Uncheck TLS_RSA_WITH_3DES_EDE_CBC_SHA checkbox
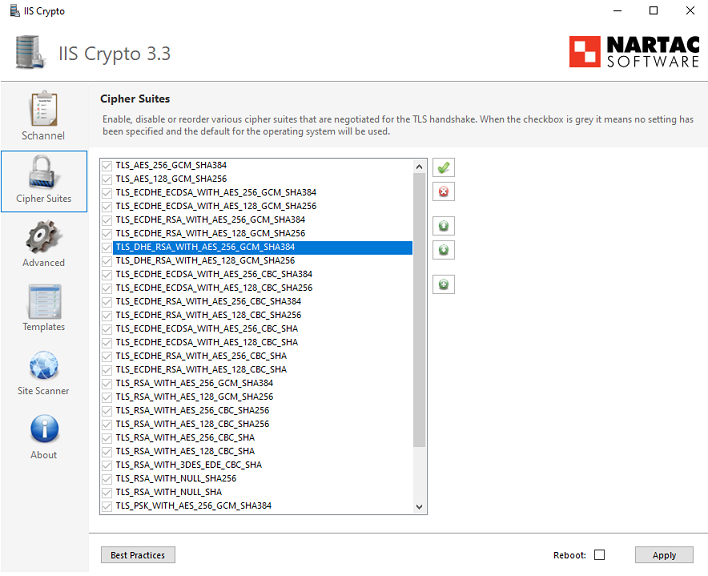The image size is (708, 576). (x=108, y=465)
